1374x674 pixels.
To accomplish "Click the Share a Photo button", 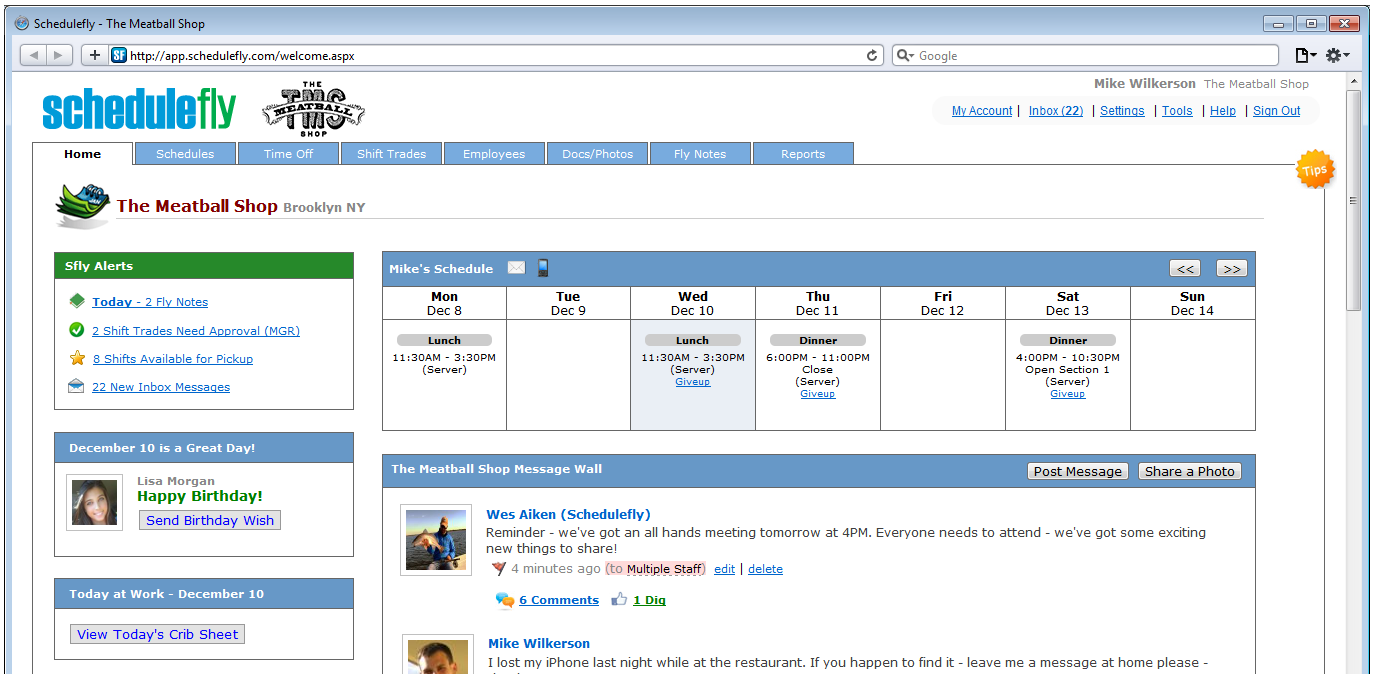I will (1190, 471).
